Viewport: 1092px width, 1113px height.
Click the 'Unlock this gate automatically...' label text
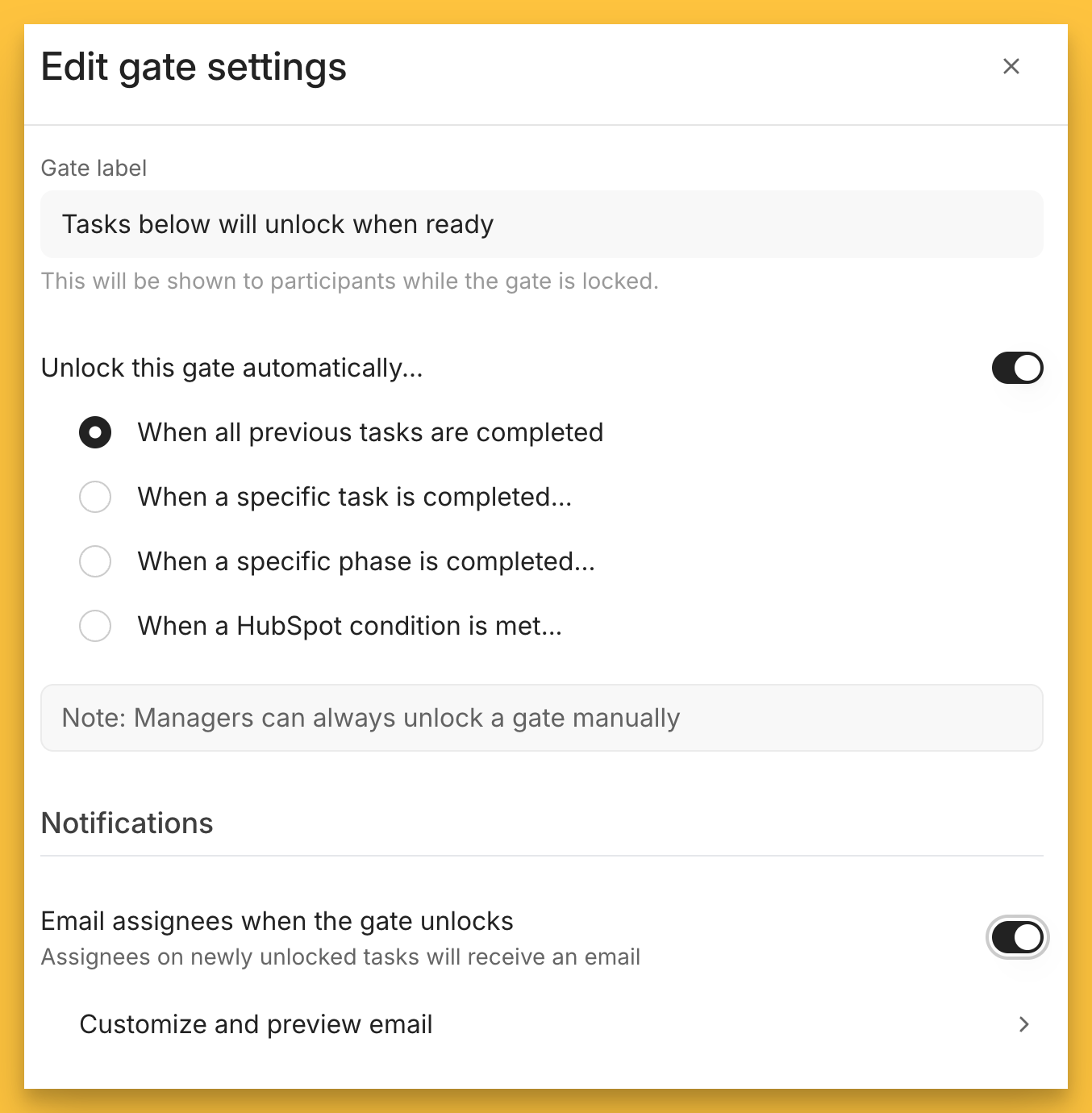[x=231, y=368]
